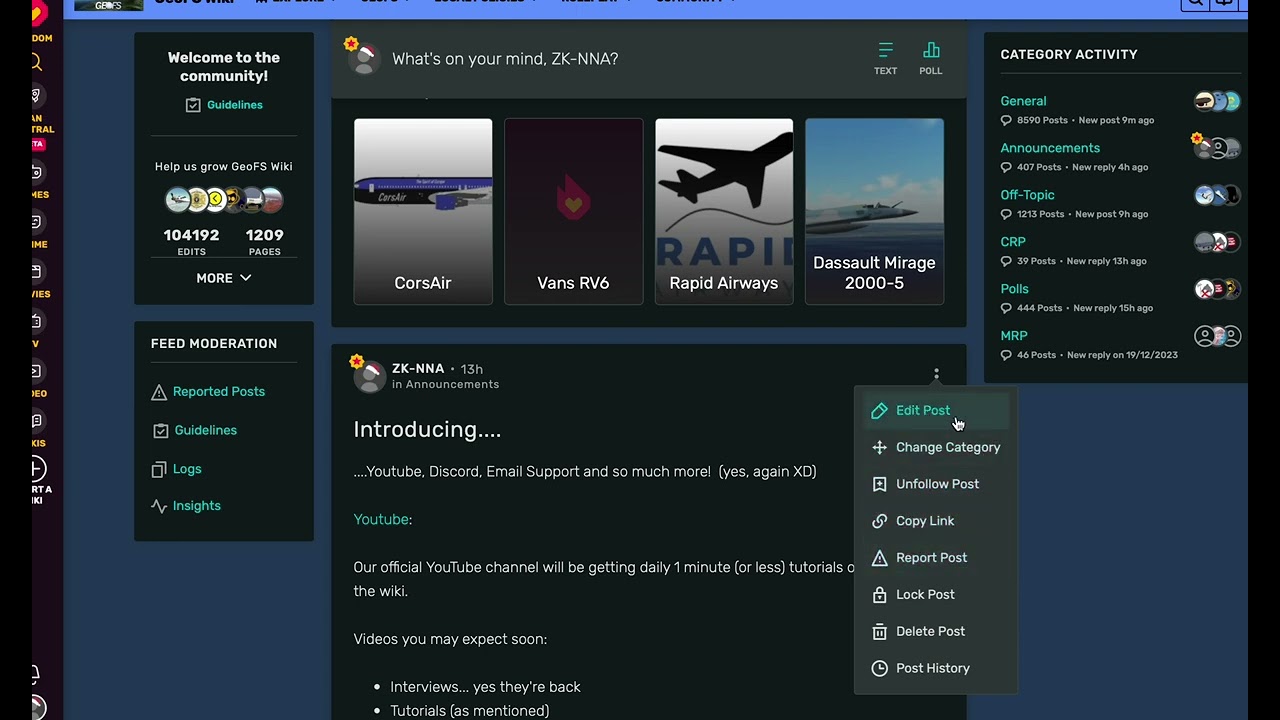Open the Guidelines link under Welcome

235,105
